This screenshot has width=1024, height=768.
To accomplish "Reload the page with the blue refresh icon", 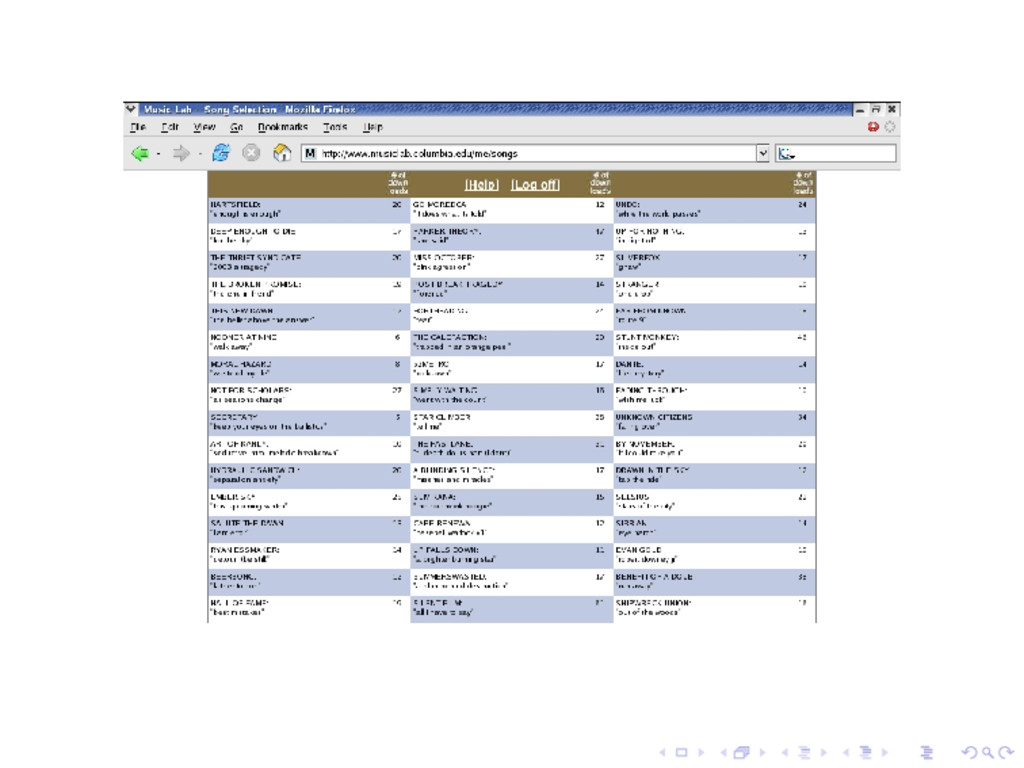I will [221, 153].
